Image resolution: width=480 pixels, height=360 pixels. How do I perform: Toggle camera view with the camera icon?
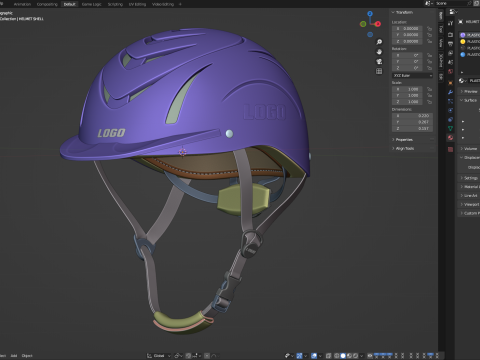click(379, 61)
